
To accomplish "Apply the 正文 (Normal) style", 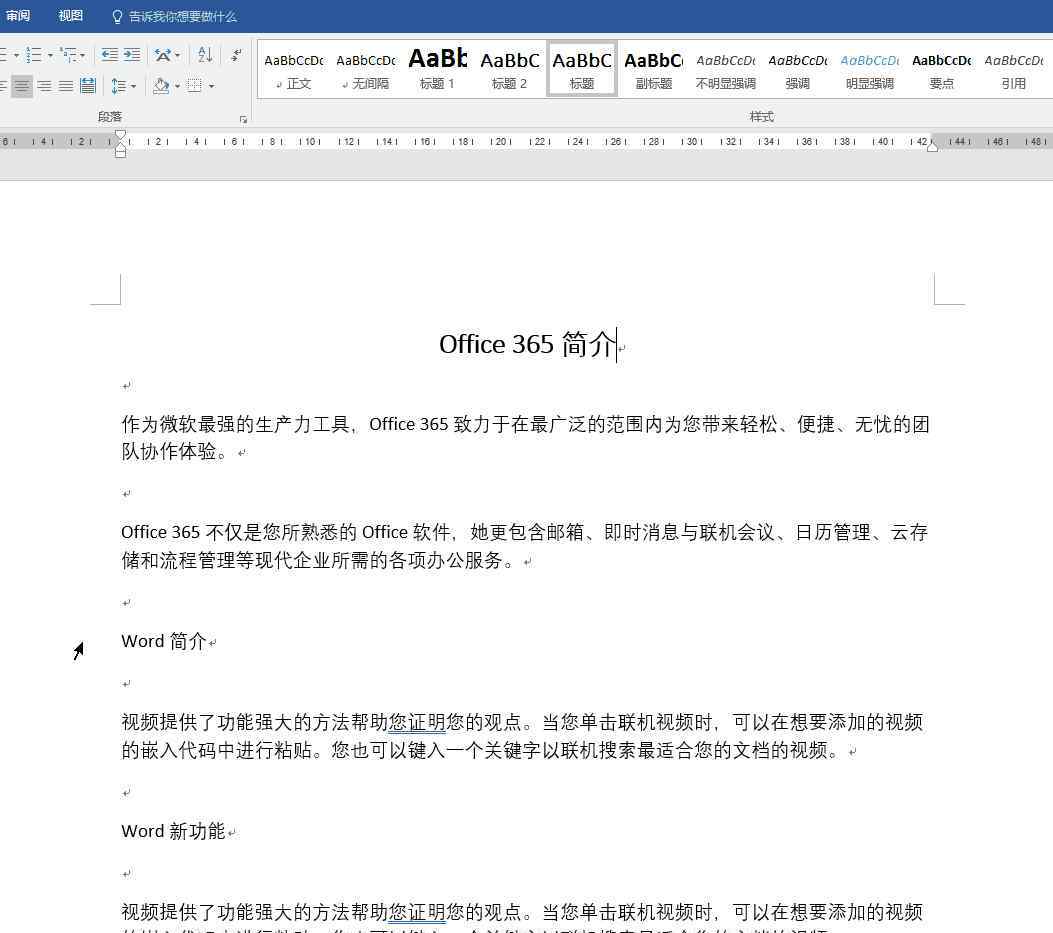I will [293, 70].
